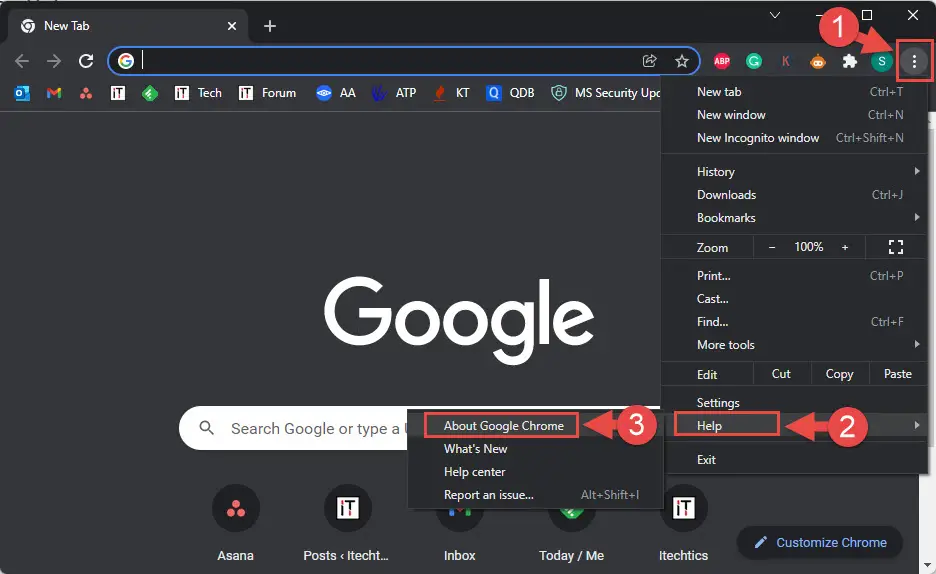Screen dimensions: 936x574
Task: Decrease zoom with the minus button
Action: 772,247
